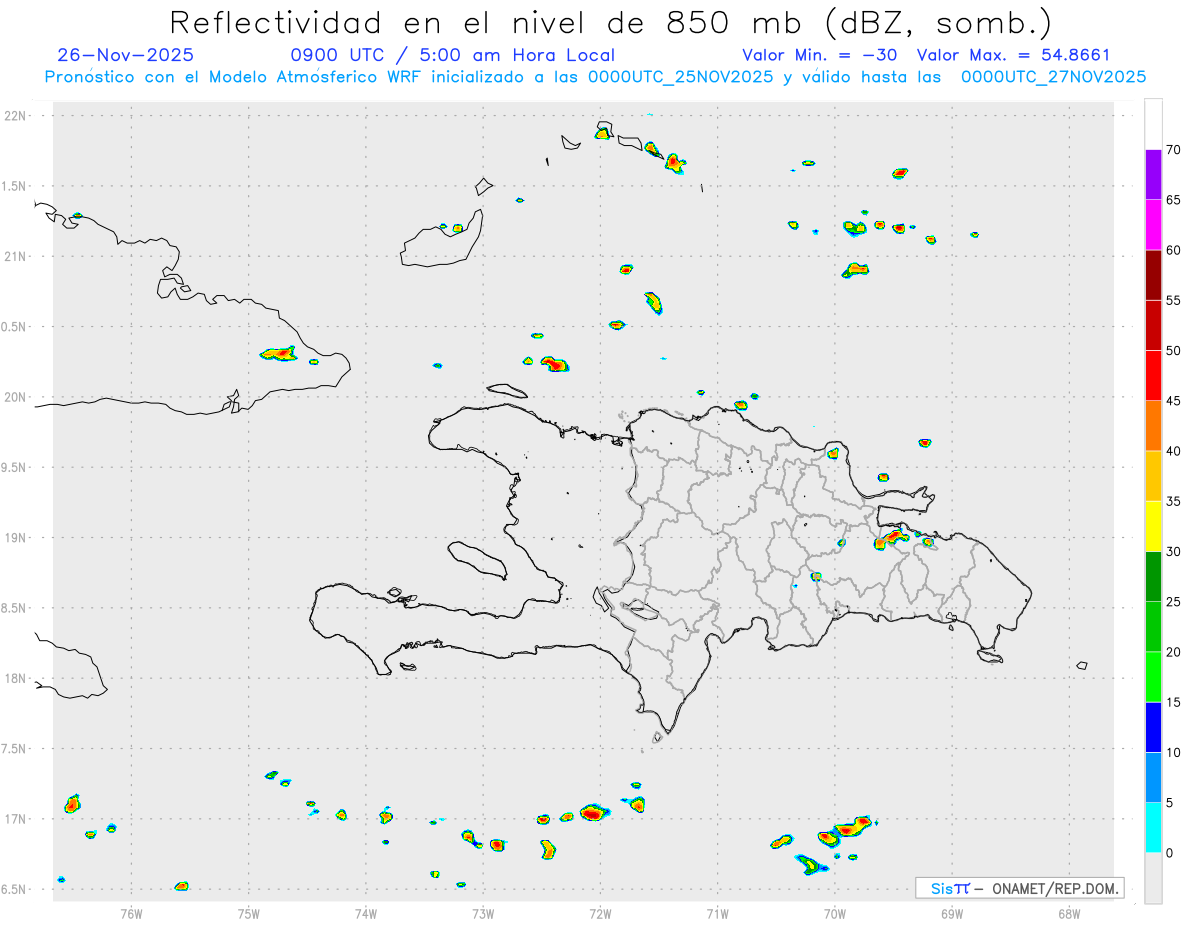1200x927 pixels.
Task: Click the '0900 UTC / 5:00 am Hora Local' text
Action: click(453, 55)
